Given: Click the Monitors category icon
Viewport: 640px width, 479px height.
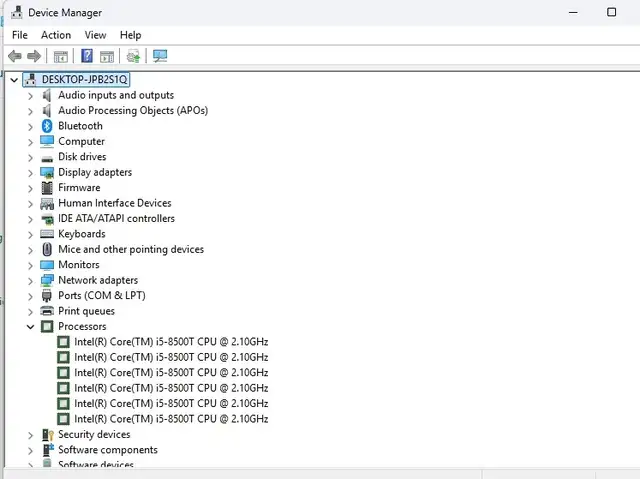Looking at the screenshot, I should [47, 265].
